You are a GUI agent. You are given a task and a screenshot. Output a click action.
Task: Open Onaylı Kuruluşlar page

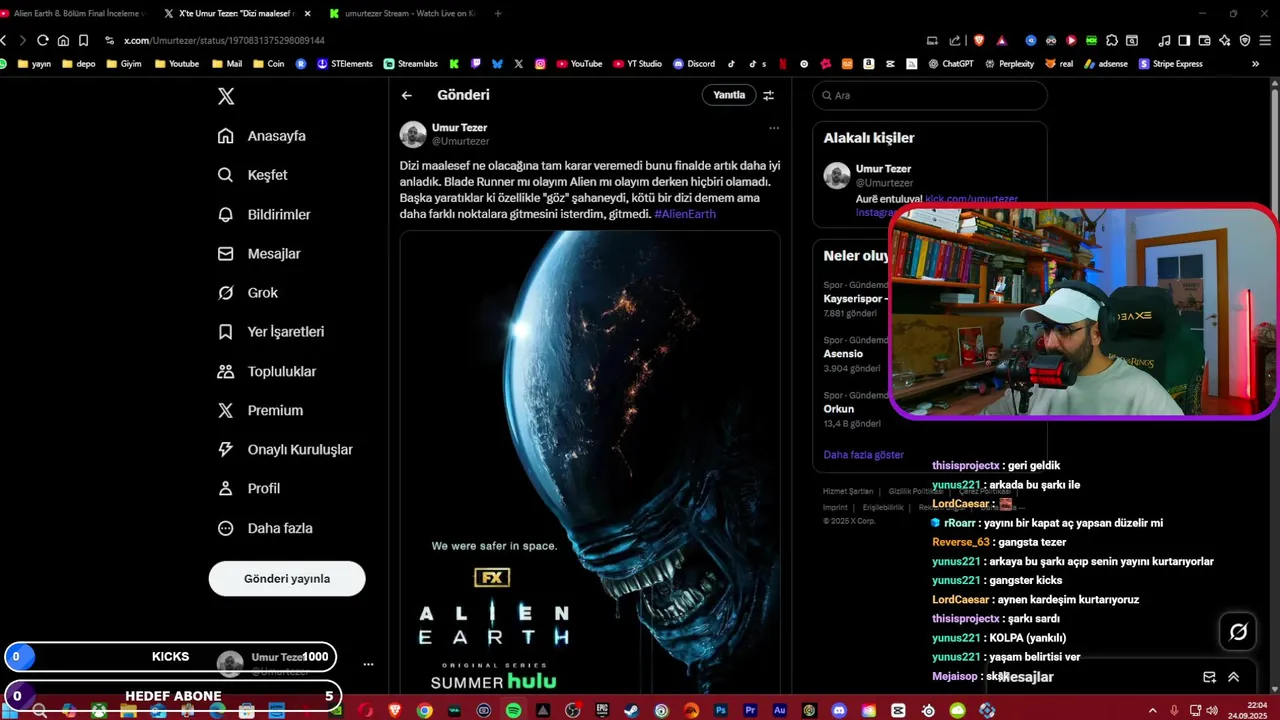(285, 450)
